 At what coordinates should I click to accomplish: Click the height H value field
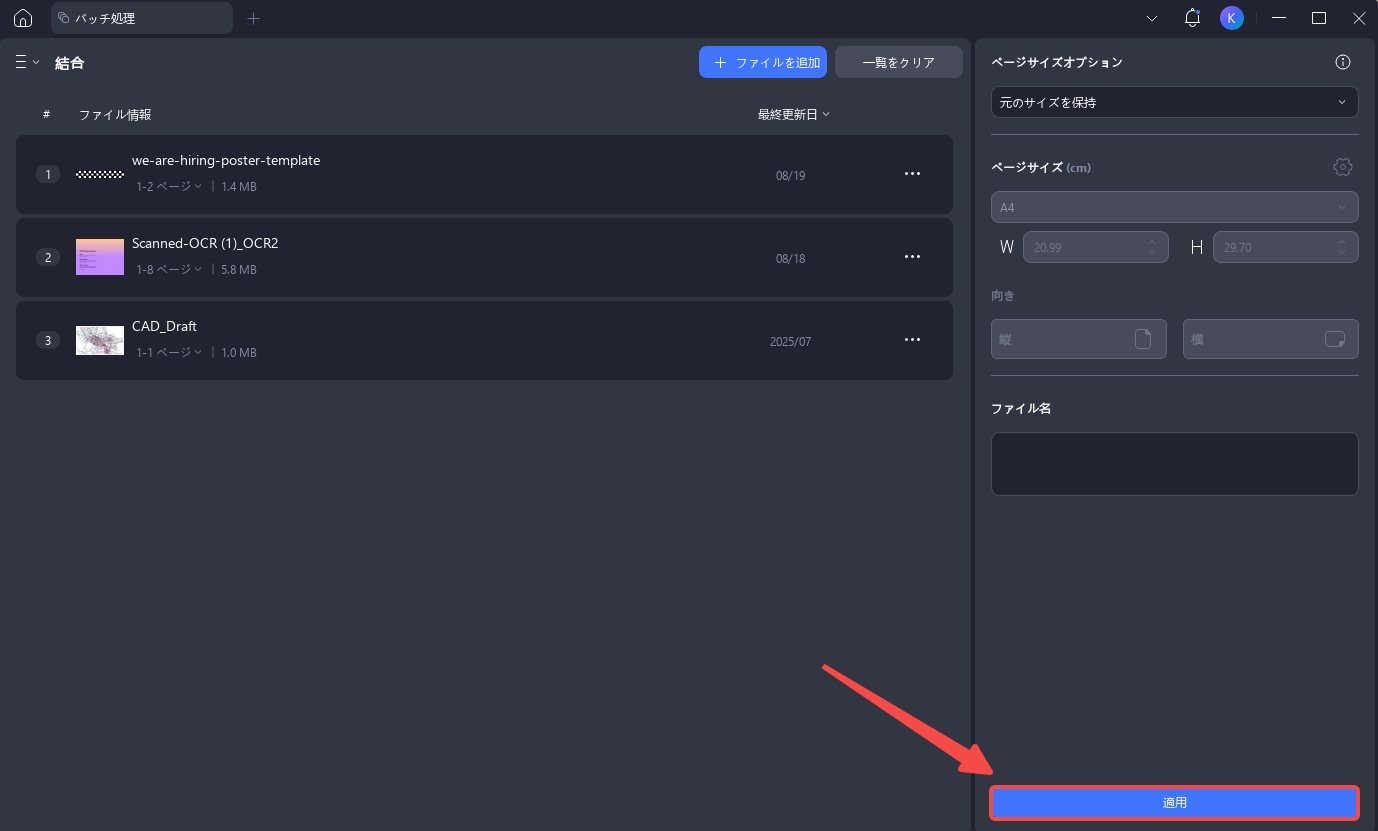point(1285,247)
